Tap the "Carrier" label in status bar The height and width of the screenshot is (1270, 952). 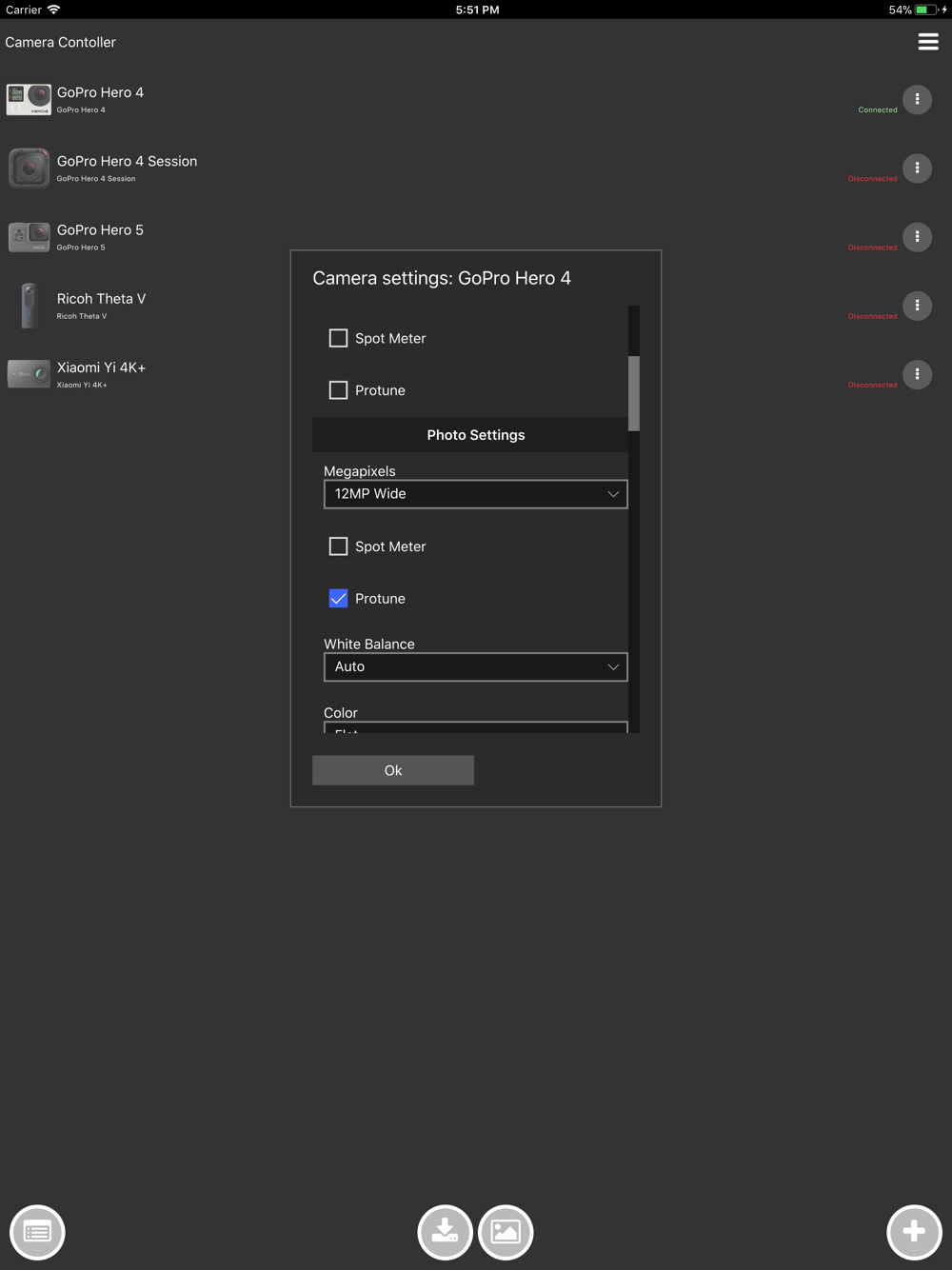(x=23, y=10)
